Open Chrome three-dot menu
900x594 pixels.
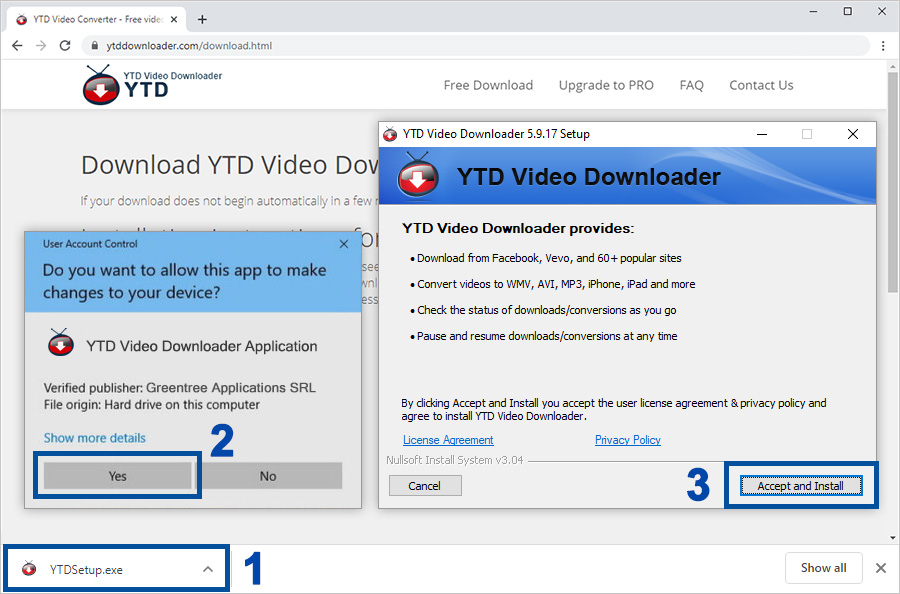[883, 46]
